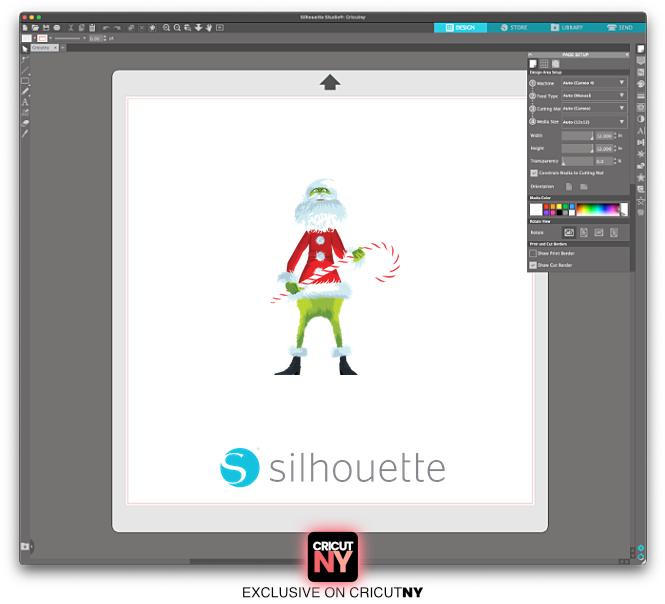Select the fourth Rotate View option
Image resolution: width=665 pixels, height=604 pixels.
614,232
